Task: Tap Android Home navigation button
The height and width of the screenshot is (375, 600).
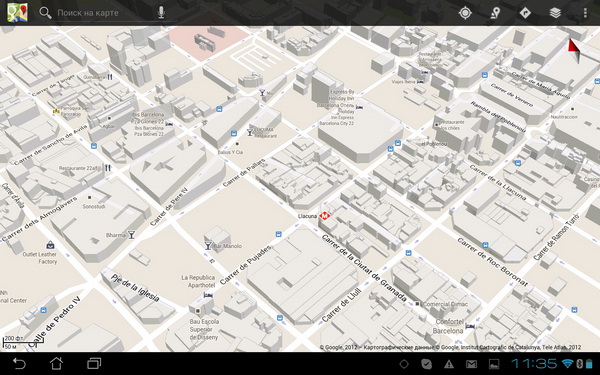Action: (x=56, y=363)
